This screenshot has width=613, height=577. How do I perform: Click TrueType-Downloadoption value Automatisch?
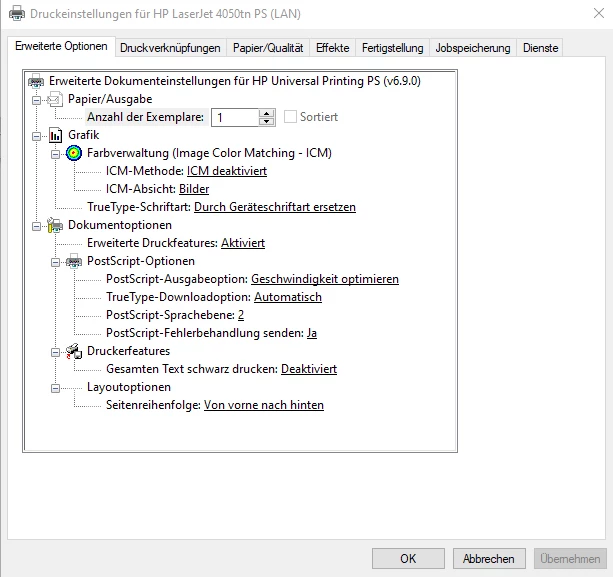288,297
